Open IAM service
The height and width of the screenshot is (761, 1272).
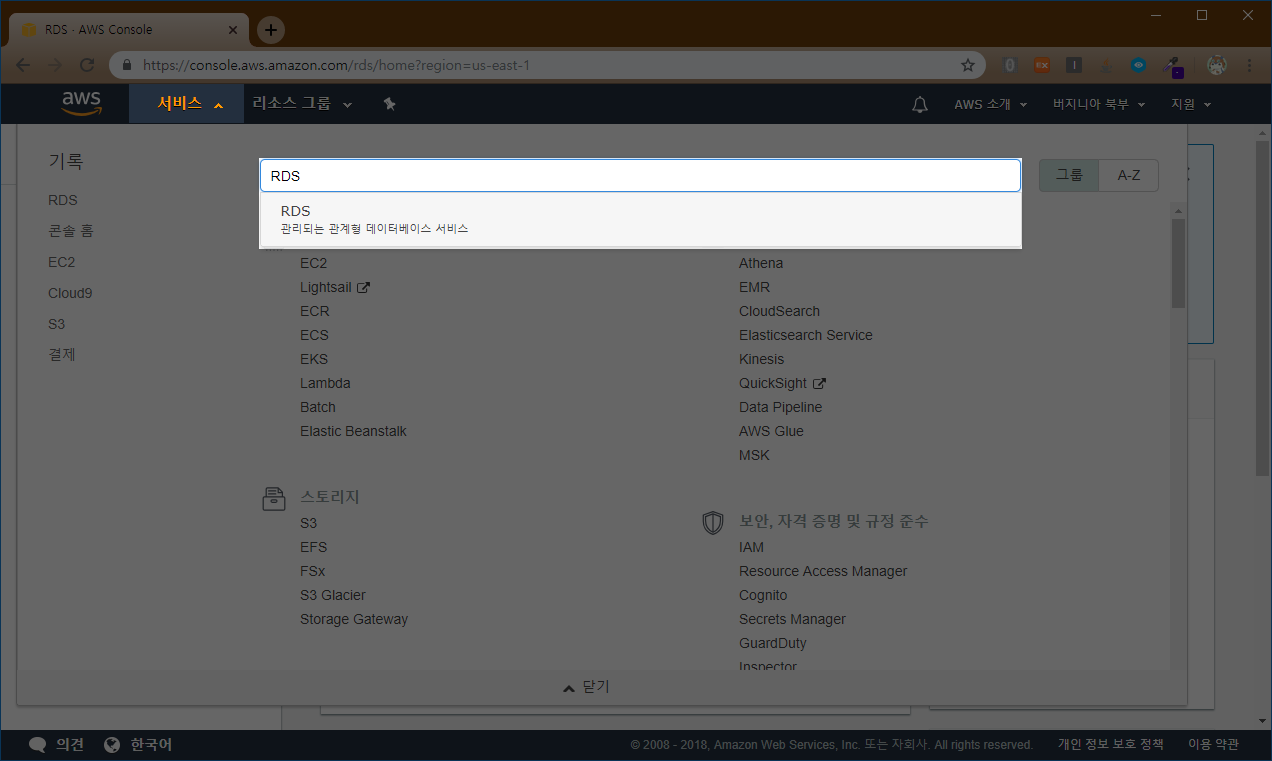pyautogui.click(x=751, y=547)
